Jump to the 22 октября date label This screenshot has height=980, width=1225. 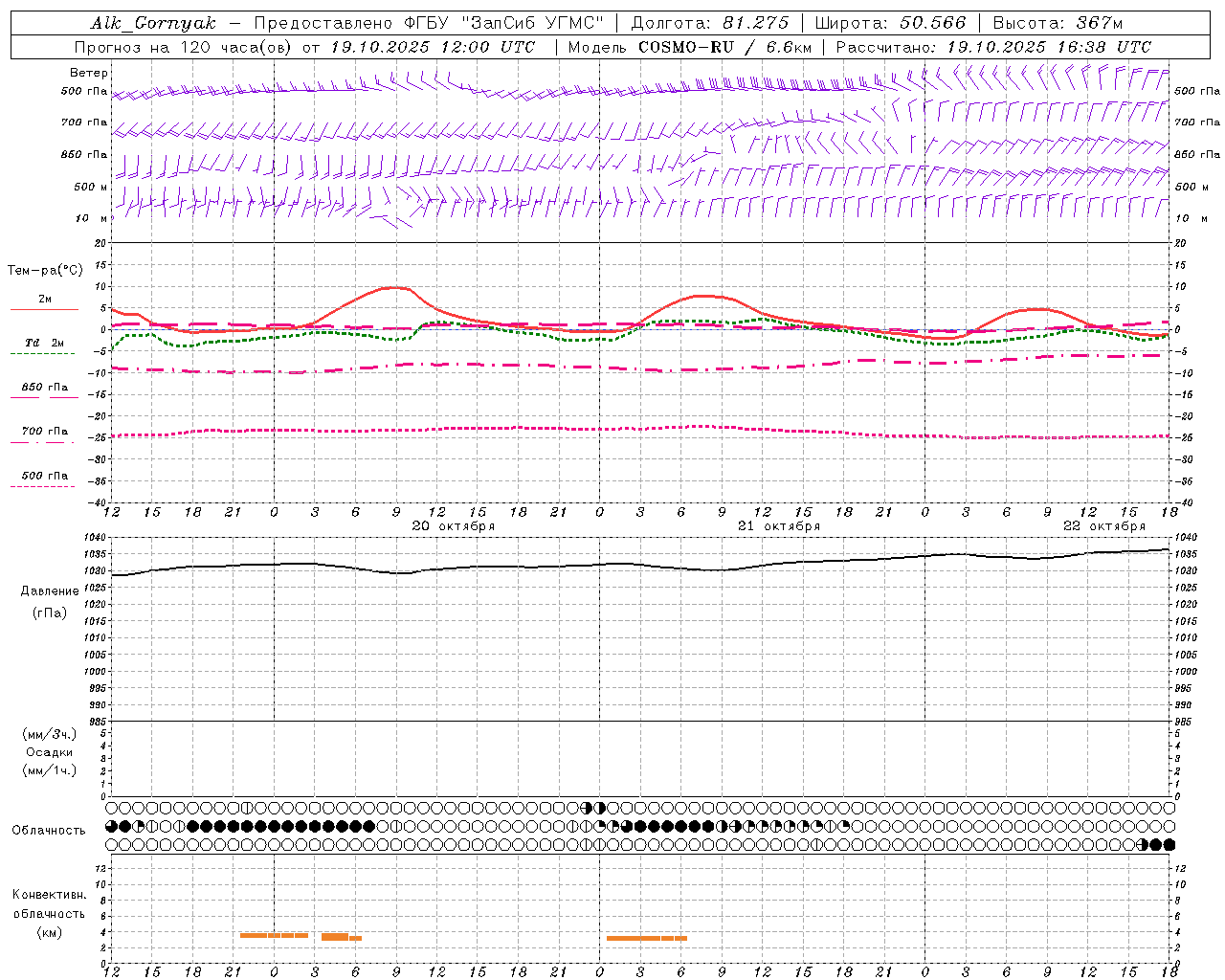1104,526
